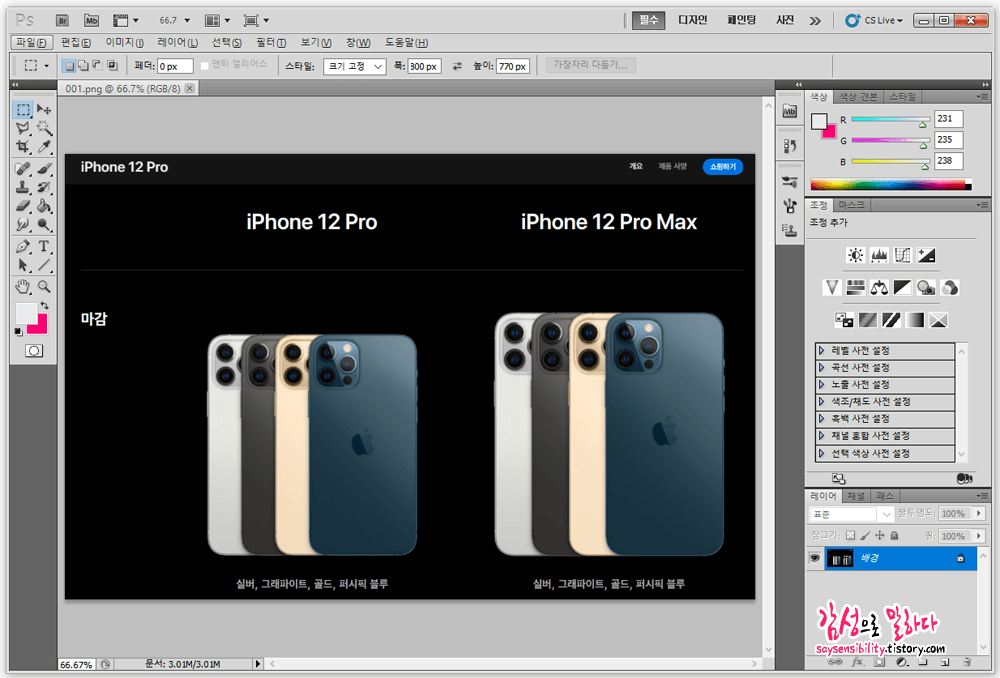1000x678 pixels.
Task: Select the Magic Wand tool
Action: tap(44, 128)
